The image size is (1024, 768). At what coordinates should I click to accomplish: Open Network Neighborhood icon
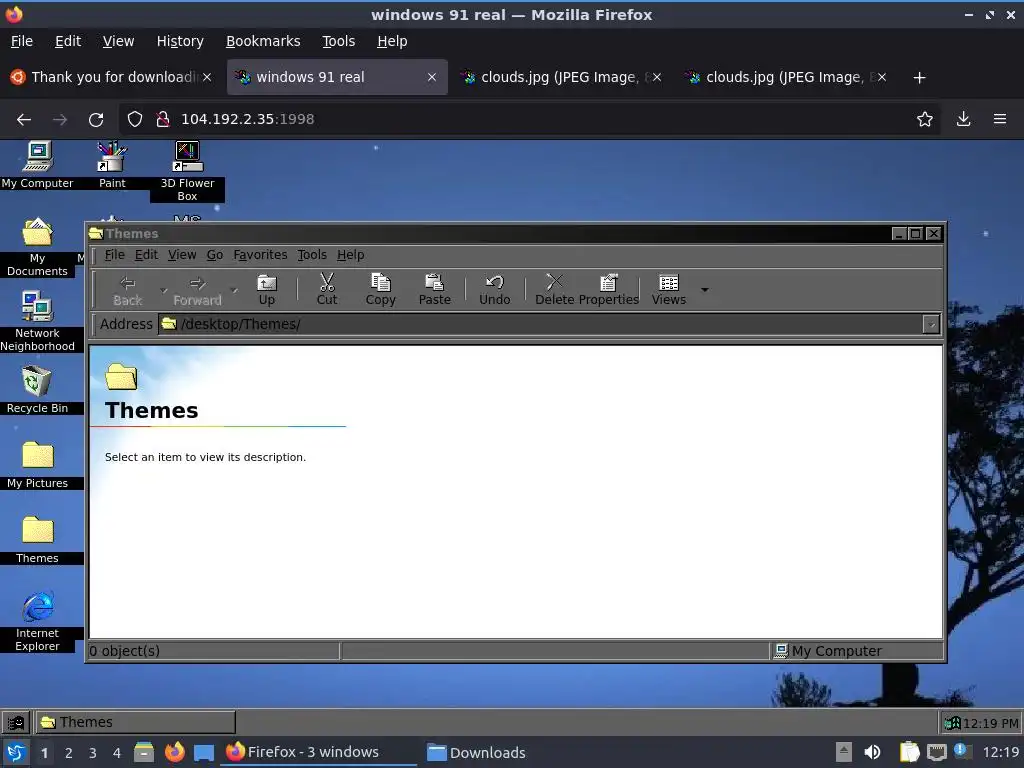click(x=37, y=321)
